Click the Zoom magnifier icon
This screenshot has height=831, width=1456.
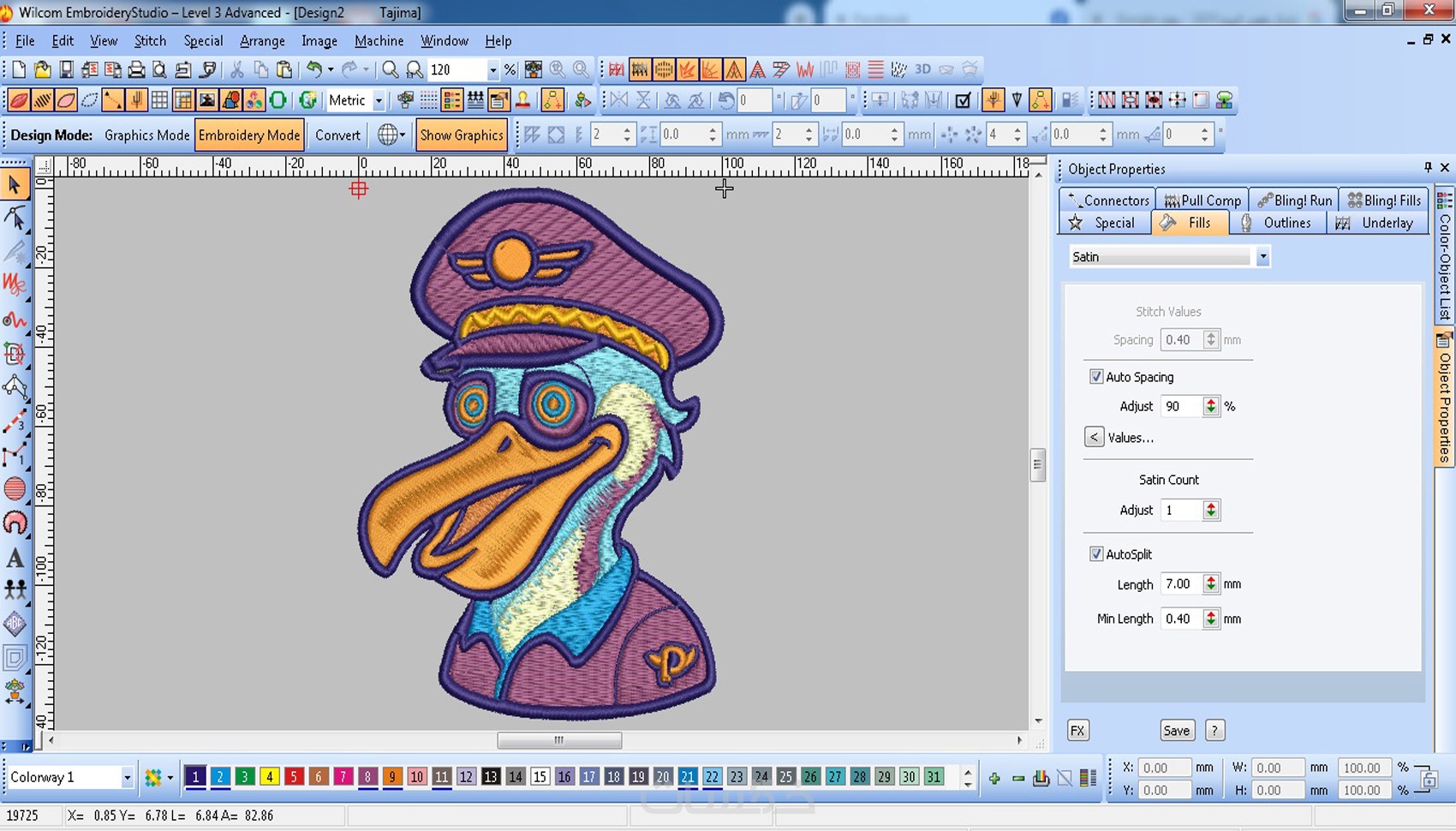tap(391, 69)
